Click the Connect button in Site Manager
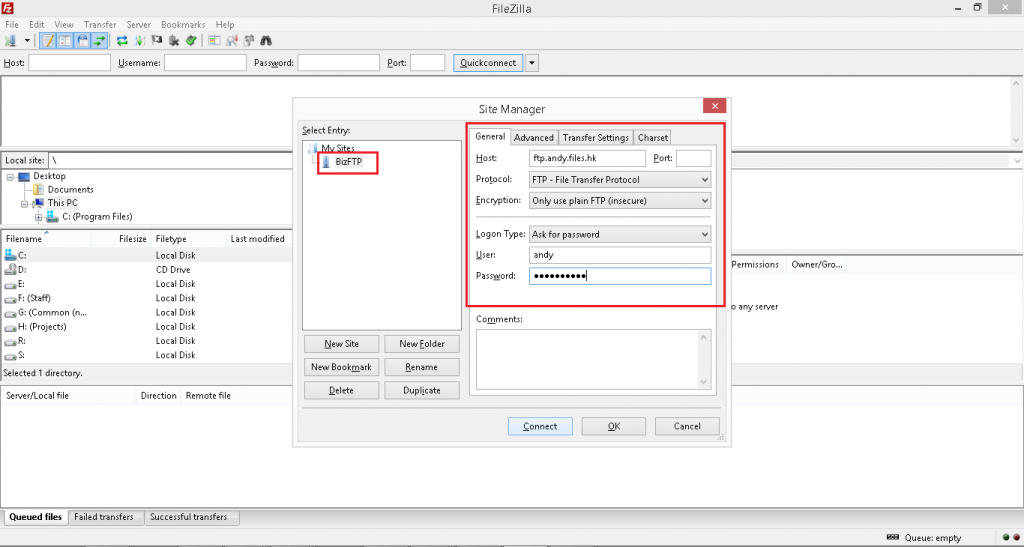1024x547 pixels. pyautogui.click(x=540, y=426)
